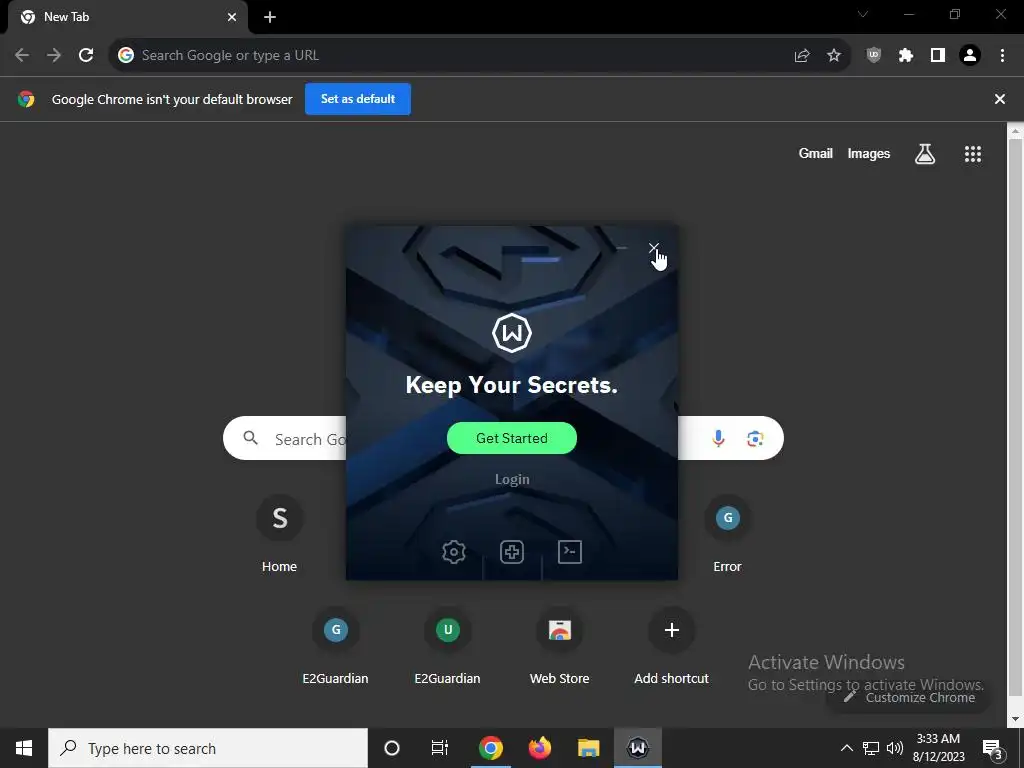Show hidden system tray icons

click(846, 748)
